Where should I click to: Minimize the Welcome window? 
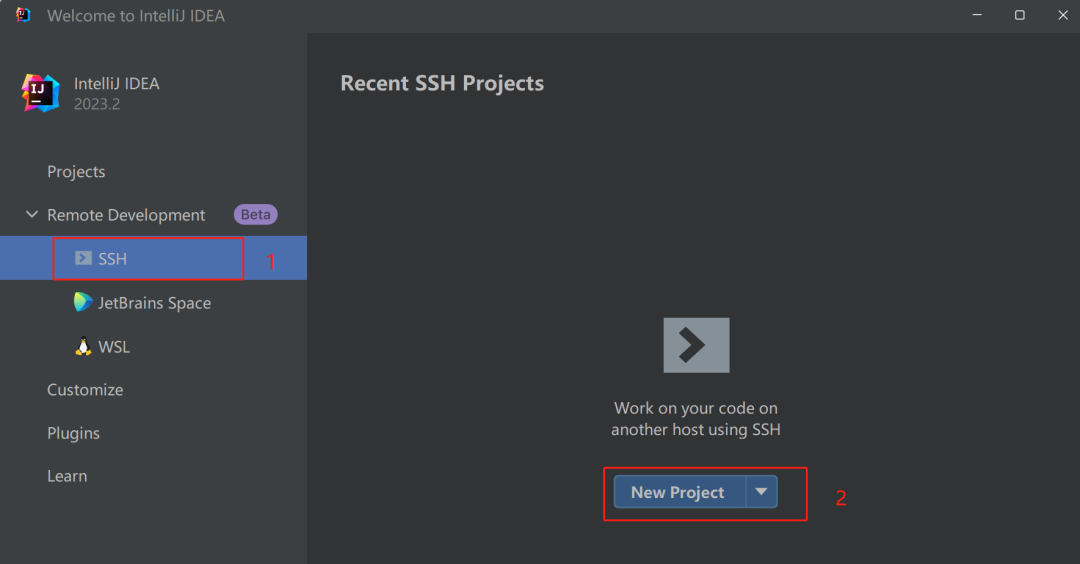click(975, 15)
